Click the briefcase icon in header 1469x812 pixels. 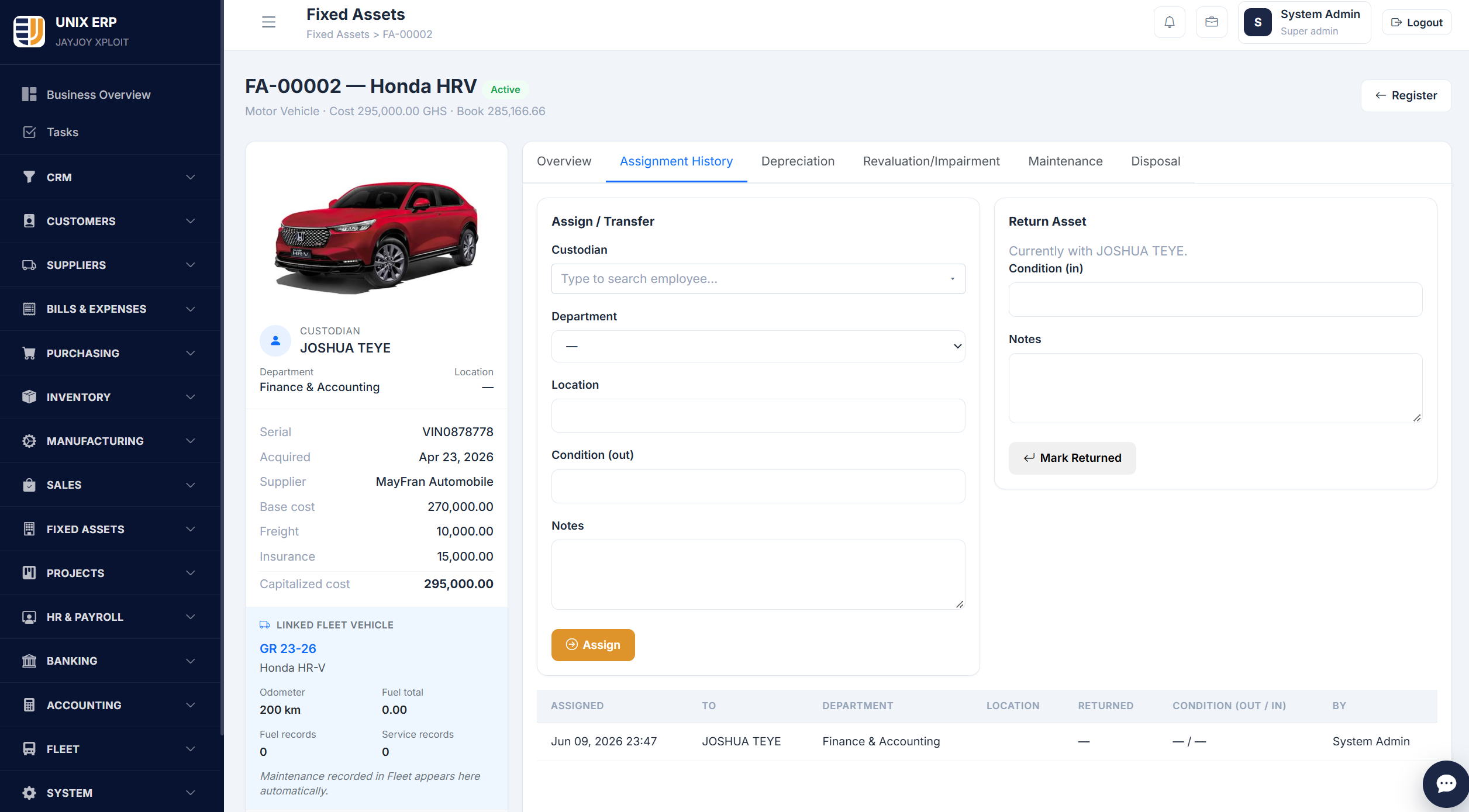click(1211, 22)
